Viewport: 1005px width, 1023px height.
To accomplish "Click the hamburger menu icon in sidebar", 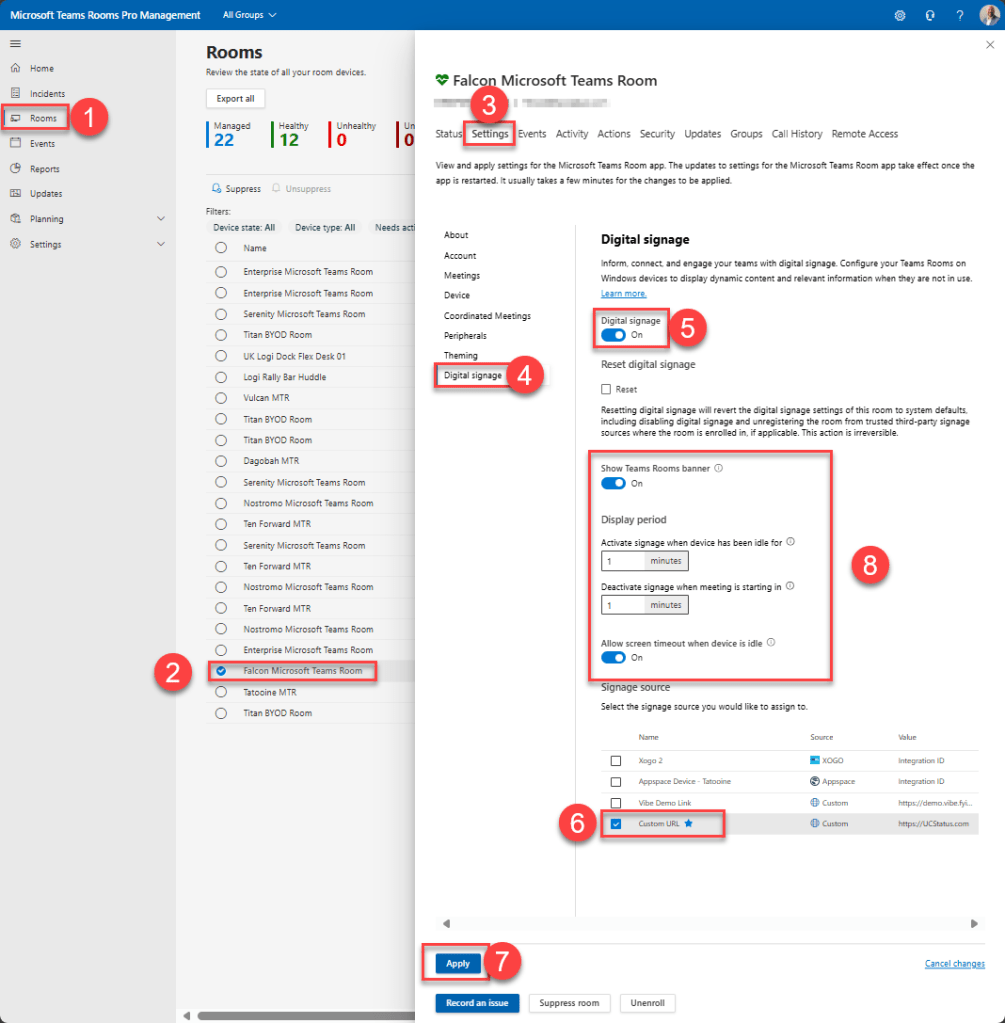I will point(15,44).
